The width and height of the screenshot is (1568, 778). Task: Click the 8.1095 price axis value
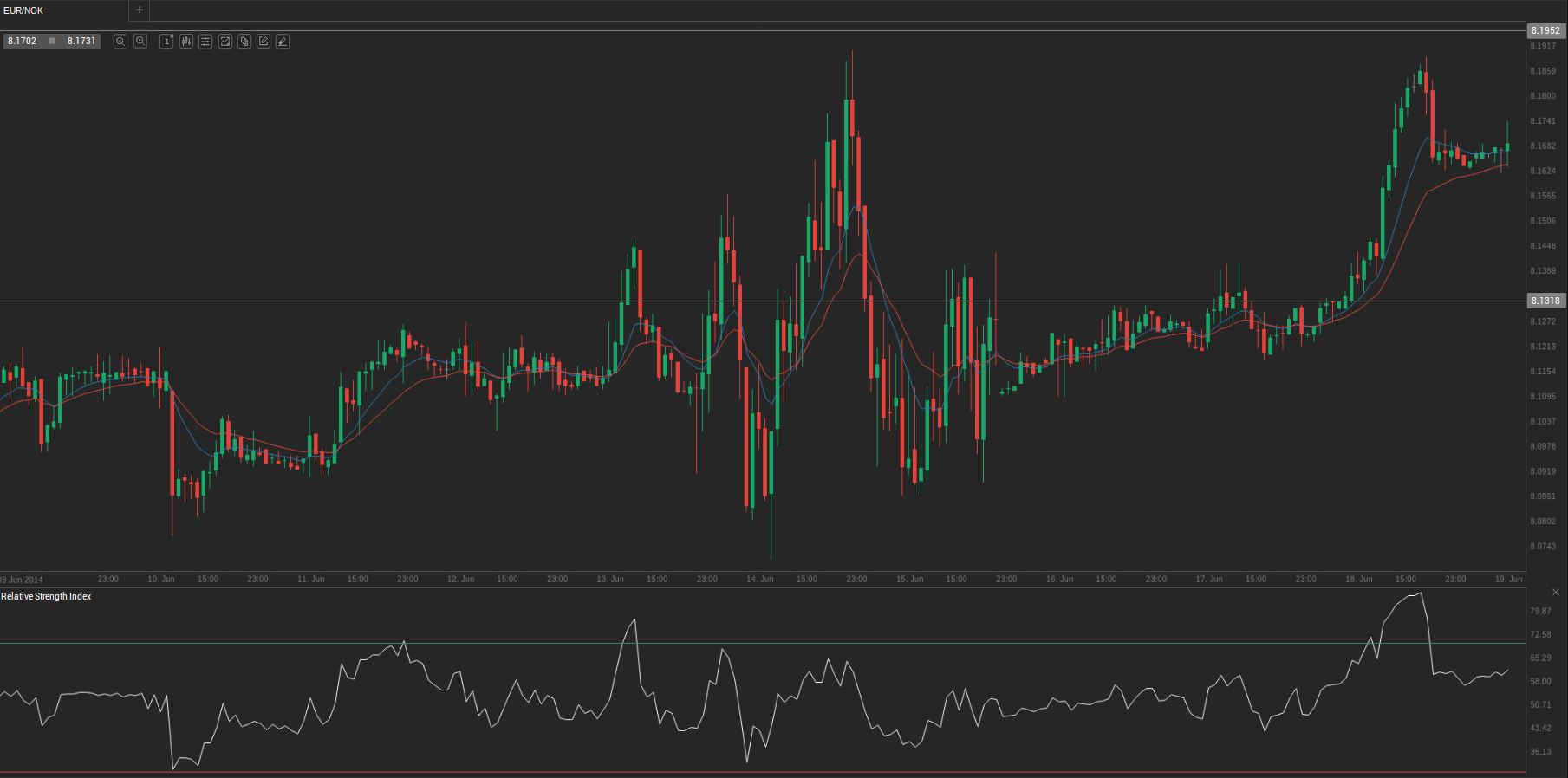click(1543, 397)
